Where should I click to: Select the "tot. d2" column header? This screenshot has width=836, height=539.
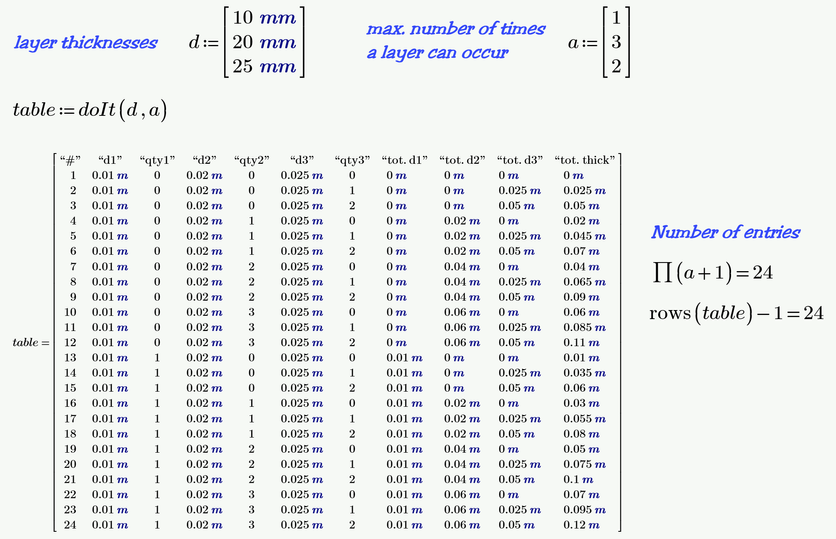pyautogui.click(x=462, y=160)
